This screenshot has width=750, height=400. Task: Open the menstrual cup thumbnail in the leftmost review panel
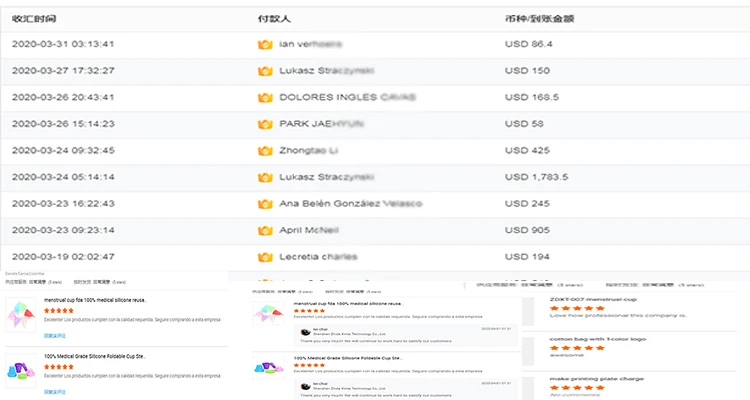tap(20, 315)
